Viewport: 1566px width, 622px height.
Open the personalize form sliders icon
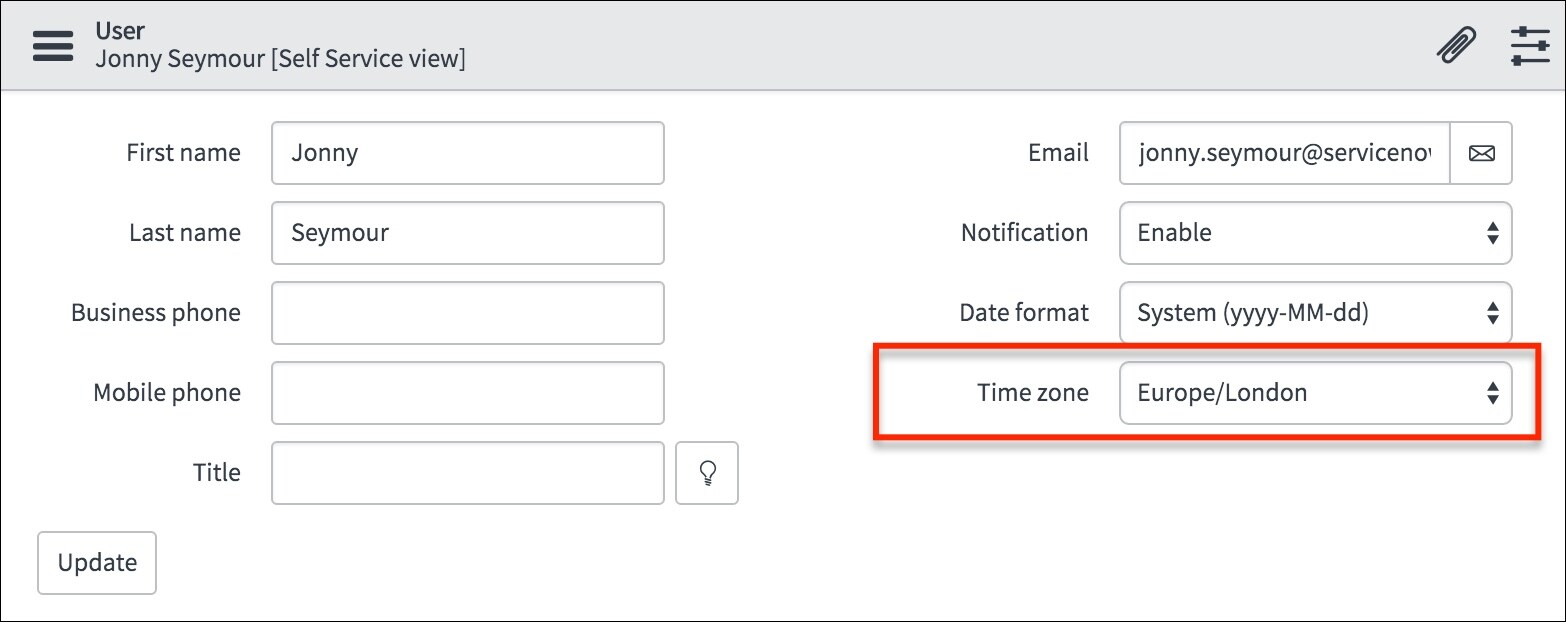[x=1530, y=46]
